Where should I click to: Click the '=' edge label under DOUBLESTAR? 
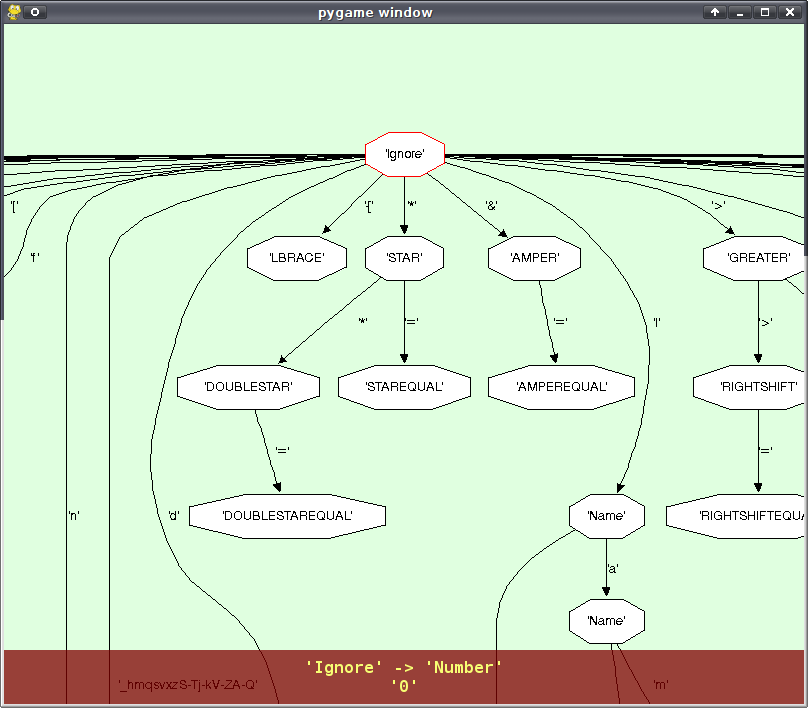point(282,450)
